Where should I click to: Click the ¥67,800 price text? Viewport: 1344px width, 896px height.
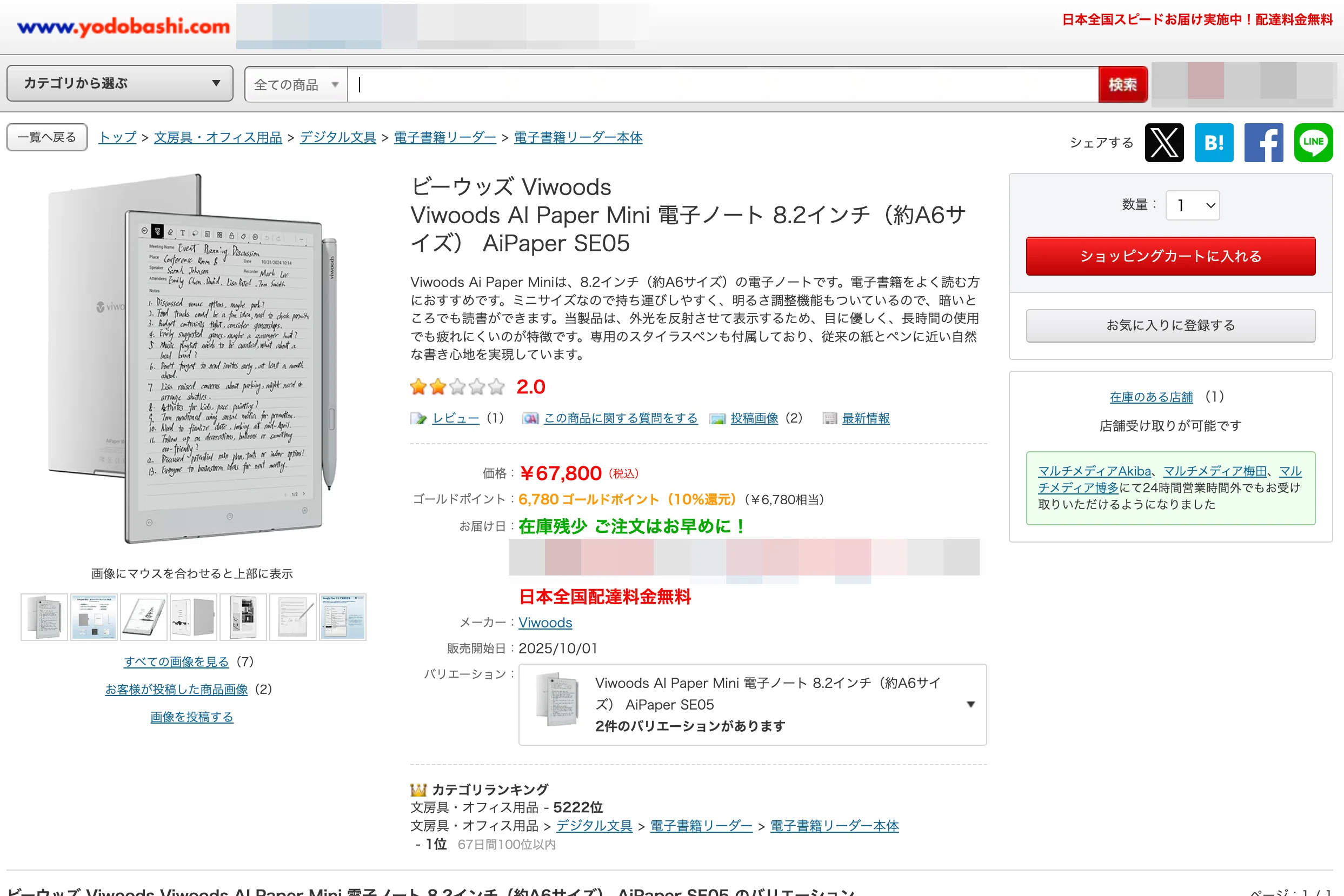561,473
